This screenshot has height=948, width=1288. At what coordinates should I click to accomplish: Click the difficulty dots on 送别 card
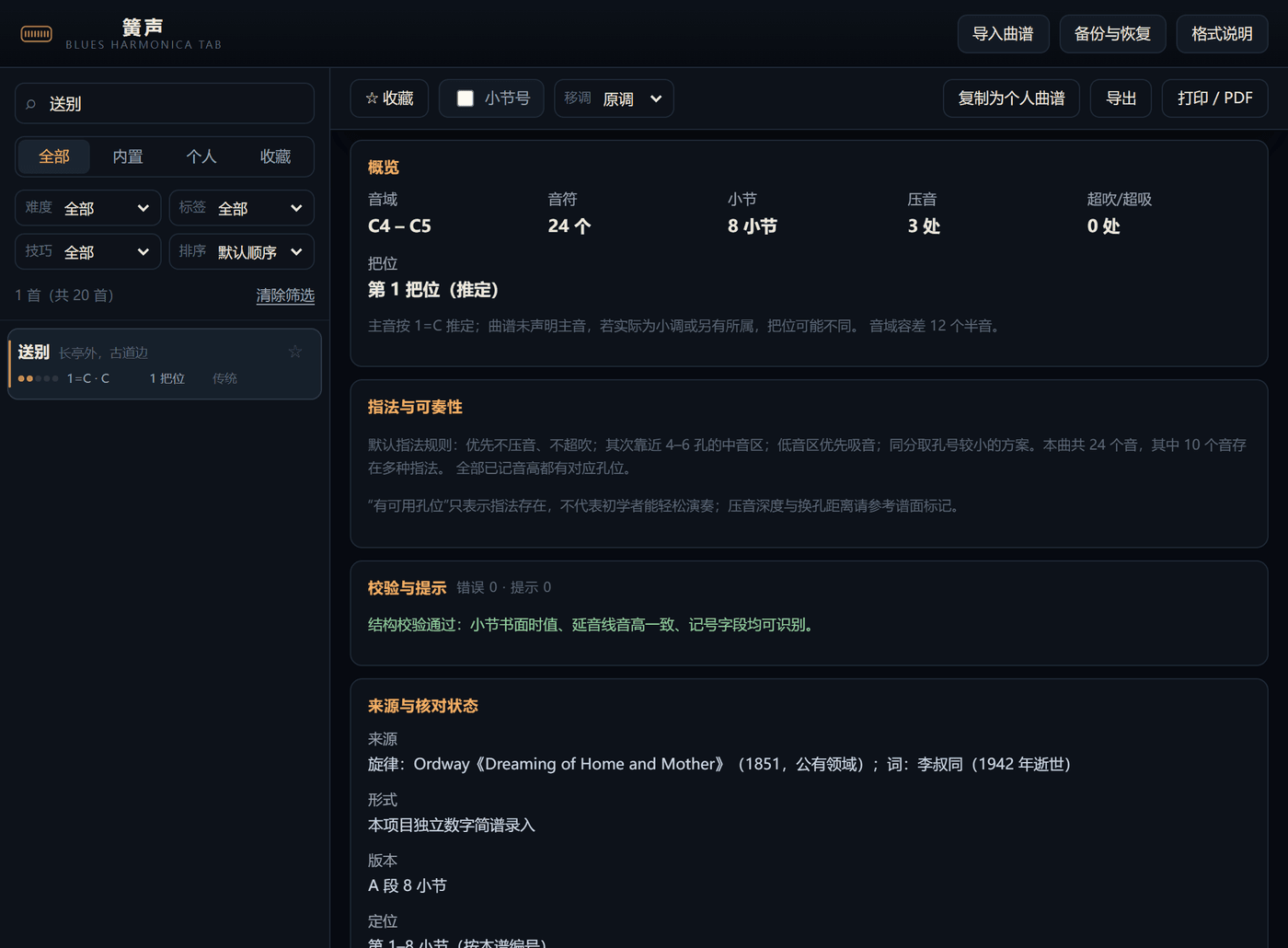(x=39, y=378)
